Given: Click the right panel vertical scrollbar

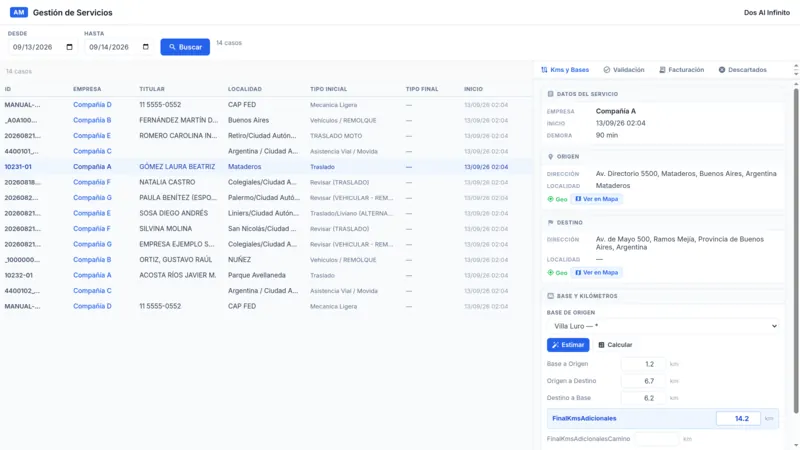Looking at the screenshot, I should pos(796,250).
